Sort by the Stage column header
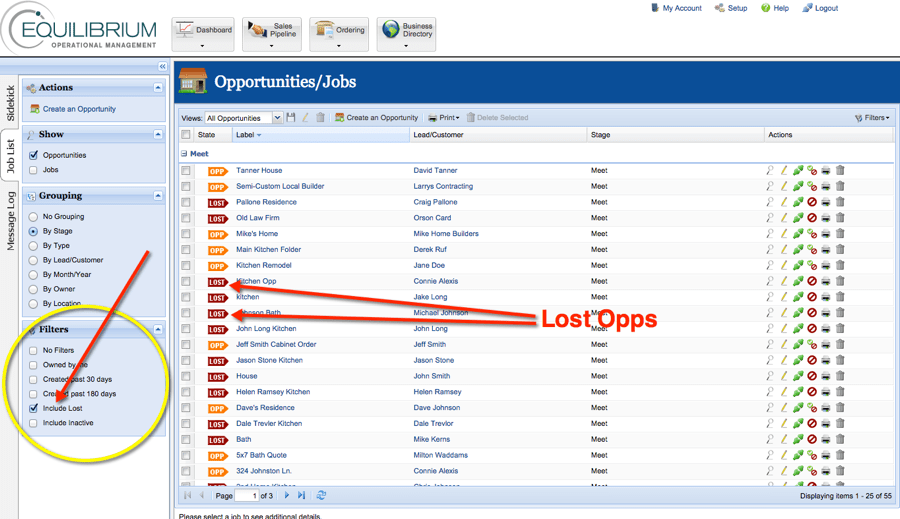900x519 pixels. (675, 135)
